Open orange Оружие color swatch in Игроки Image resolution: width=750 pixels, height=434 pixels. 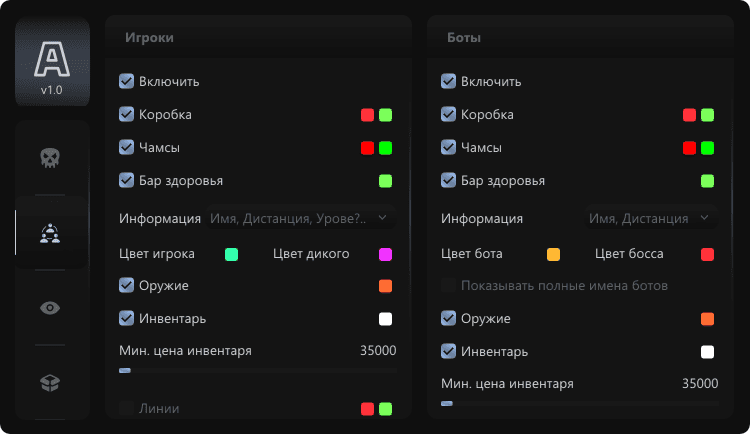[x=385, y=286]
